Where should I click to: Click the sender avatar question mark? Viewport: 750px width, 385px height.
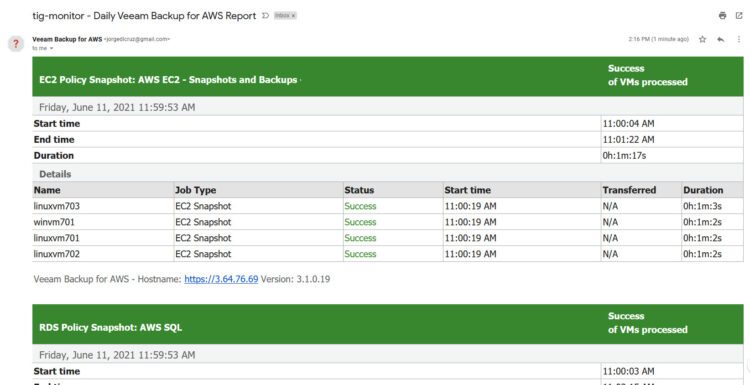tap(16, 44)
